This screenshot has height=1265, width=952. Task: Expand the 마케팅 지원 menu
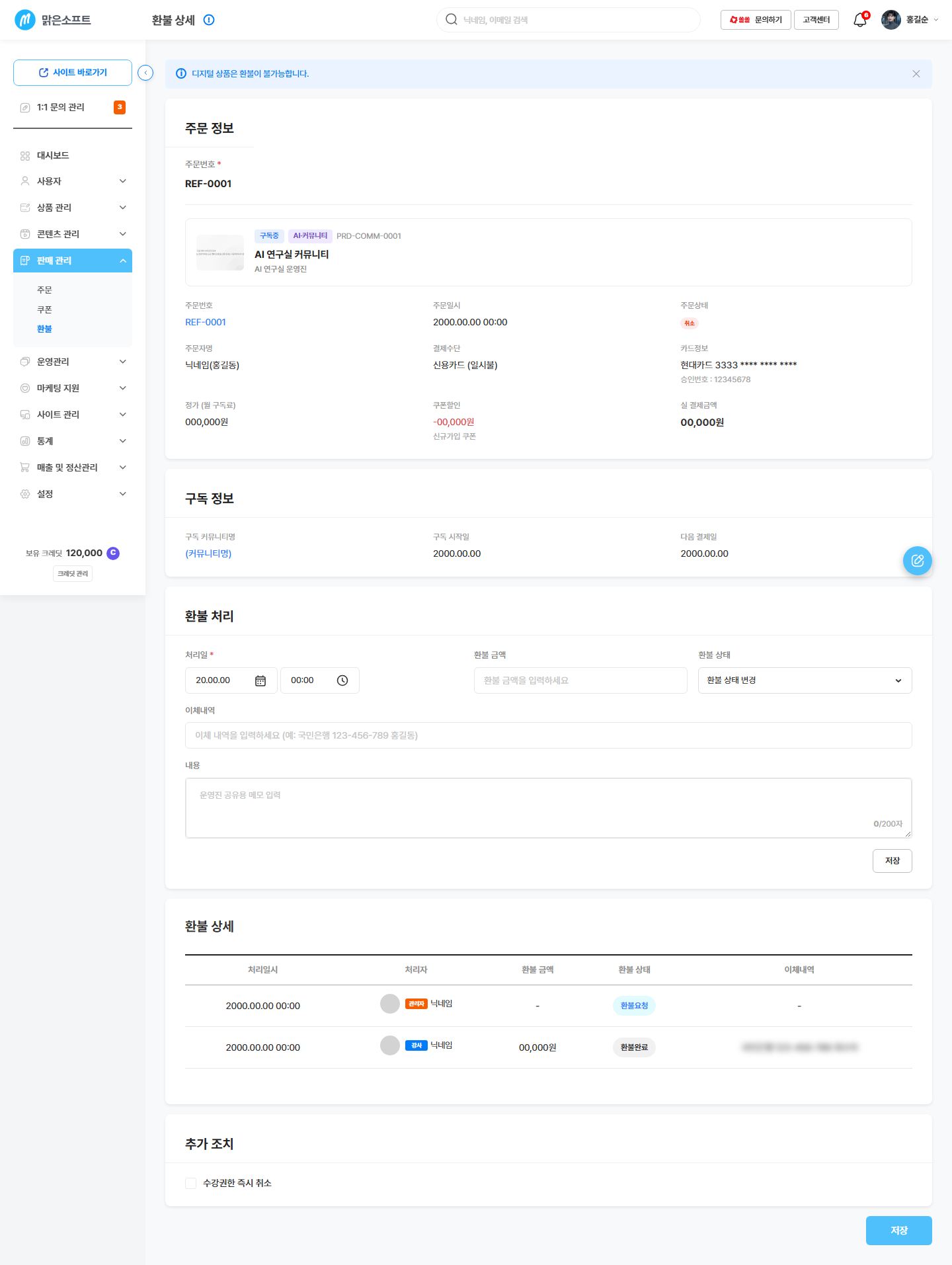(x=73, y=388)
